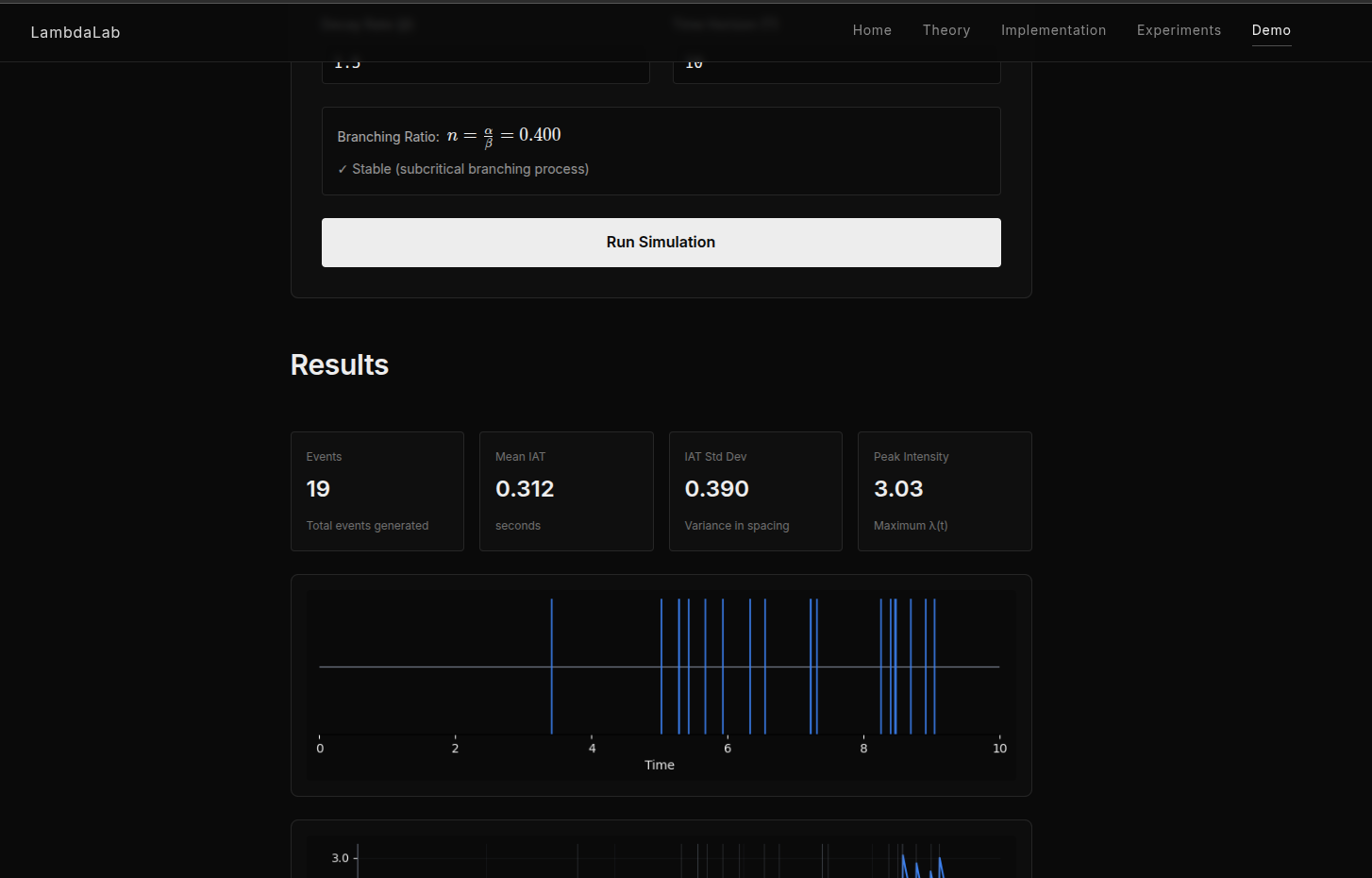Select the Events stat card
Screen dimensions: 1372x878
[377, 491]
